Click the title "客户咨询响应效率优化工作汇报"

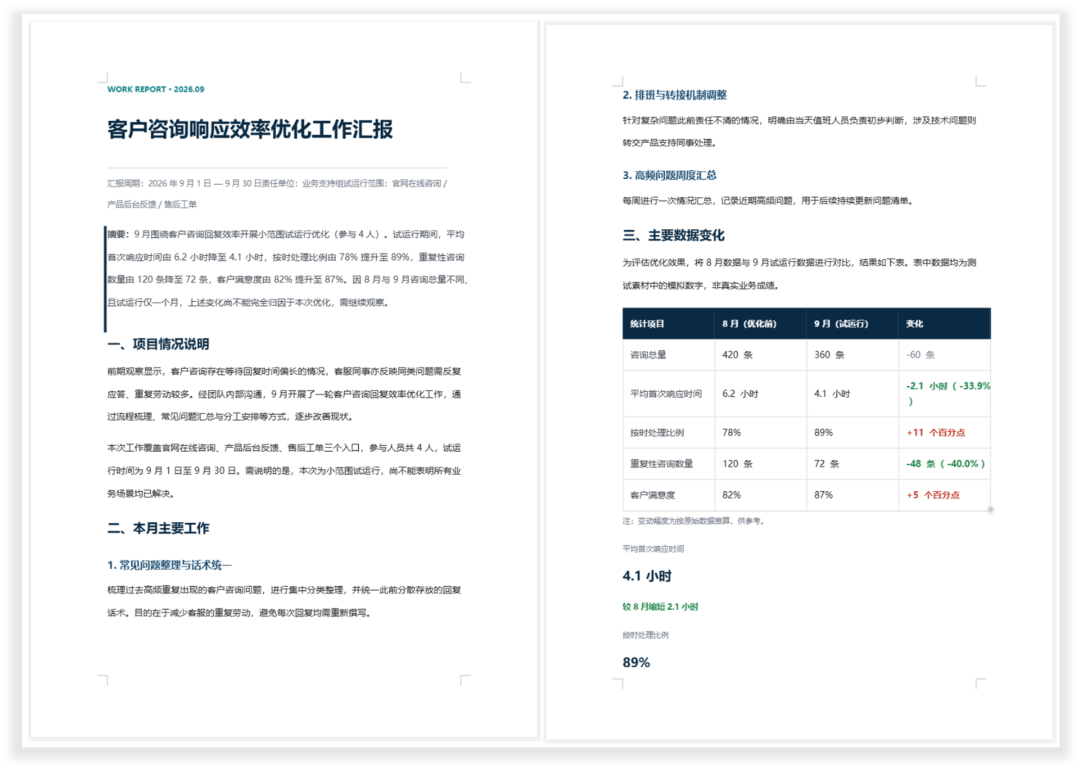[x=250, y=129]
